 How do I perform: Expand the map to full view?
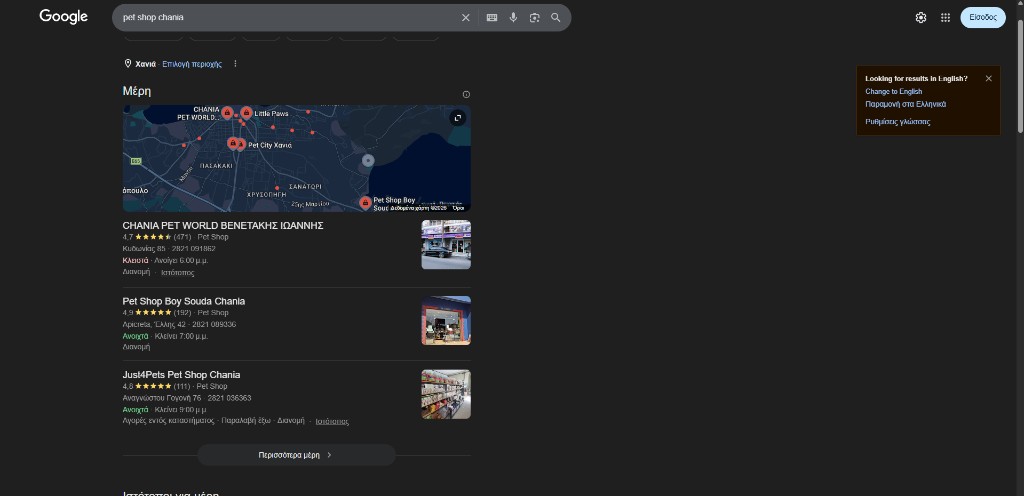point(458,117)
